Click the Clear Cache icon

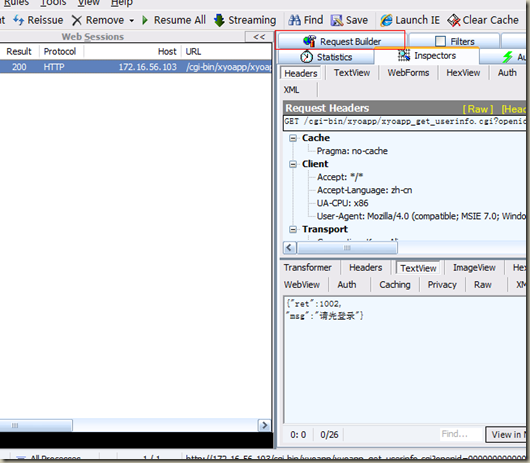(454, 20)
